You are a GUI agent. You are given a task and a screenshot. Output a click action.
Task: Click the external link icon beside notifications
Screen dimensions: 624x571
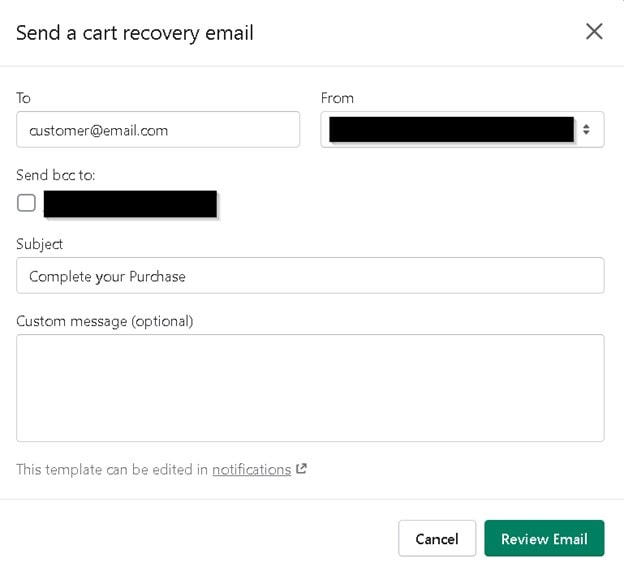tap(301, 469)
